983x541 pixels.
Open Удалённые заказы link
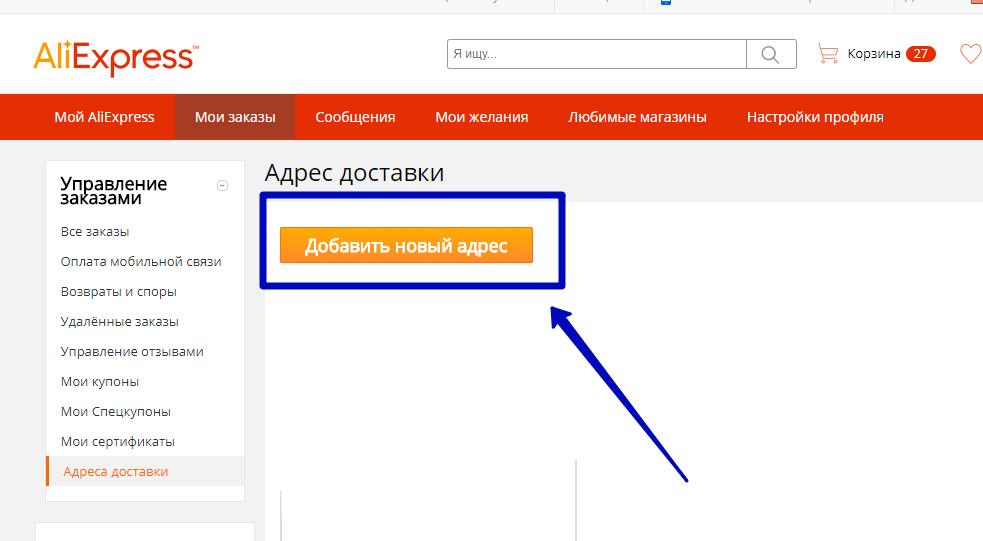(119, 322)
